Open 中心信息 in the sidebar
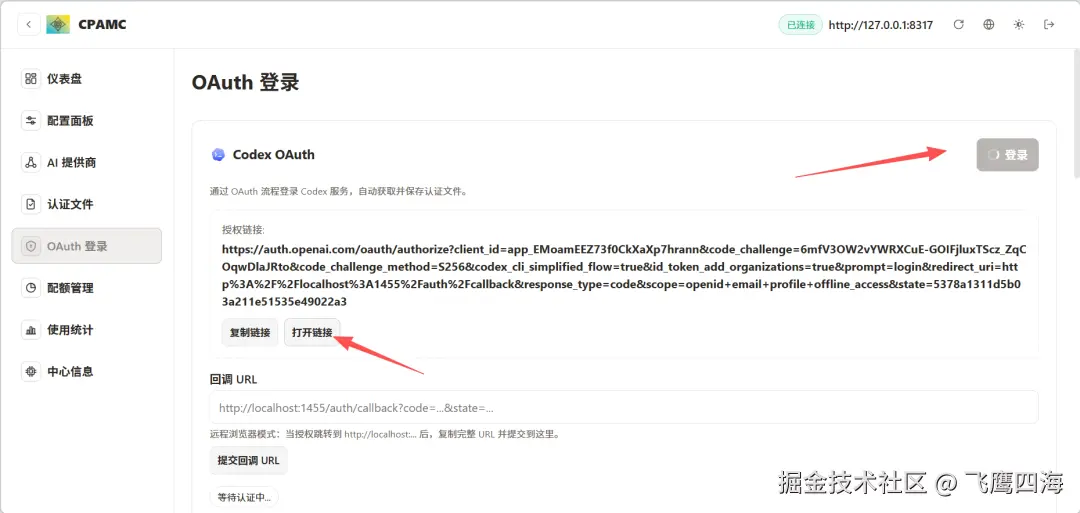1080x513 pixels. (x=87, y=371)
